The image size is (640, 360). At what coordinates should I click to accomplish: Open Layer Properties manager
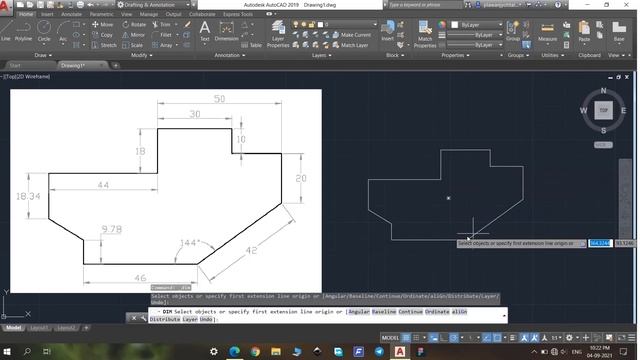click(278, 34)
